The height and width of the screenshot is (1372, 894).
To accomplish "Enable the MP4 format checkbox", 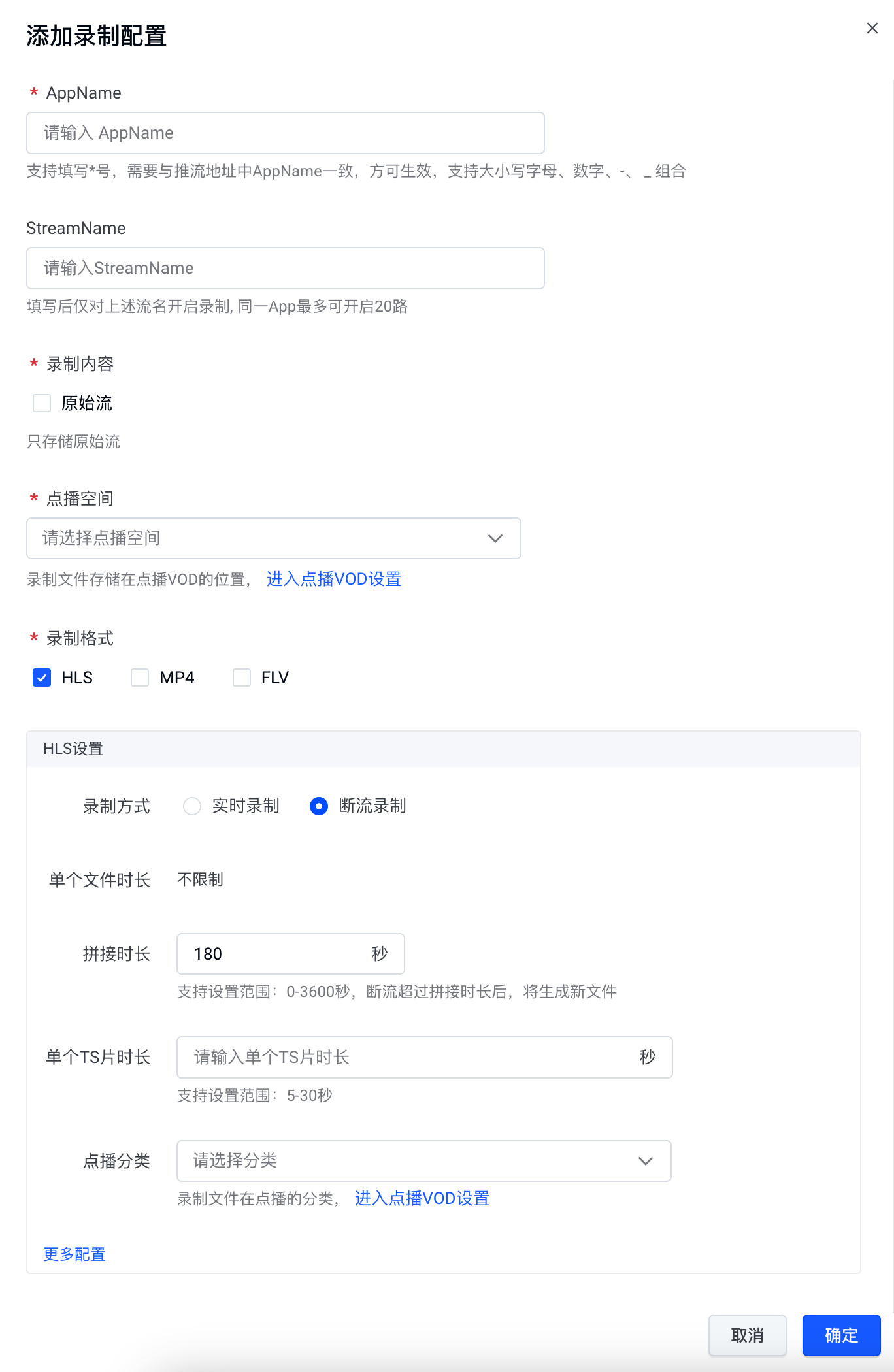I will coord(140,678).
